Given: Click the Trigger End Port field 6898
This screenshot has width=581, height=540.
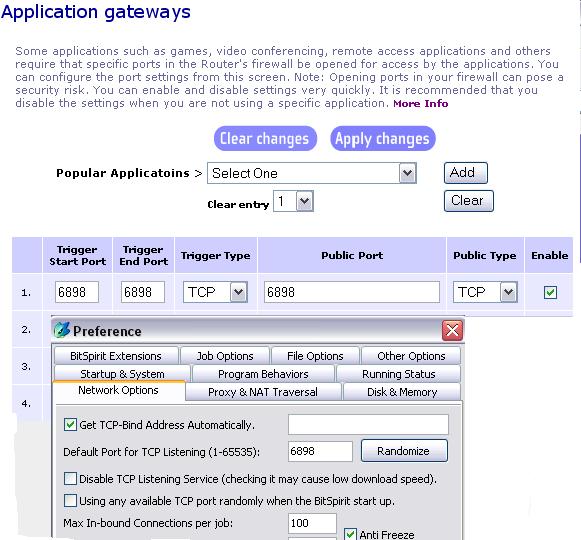Looking at the screenshot, I should pyautogui.click(x=143, y=292).
